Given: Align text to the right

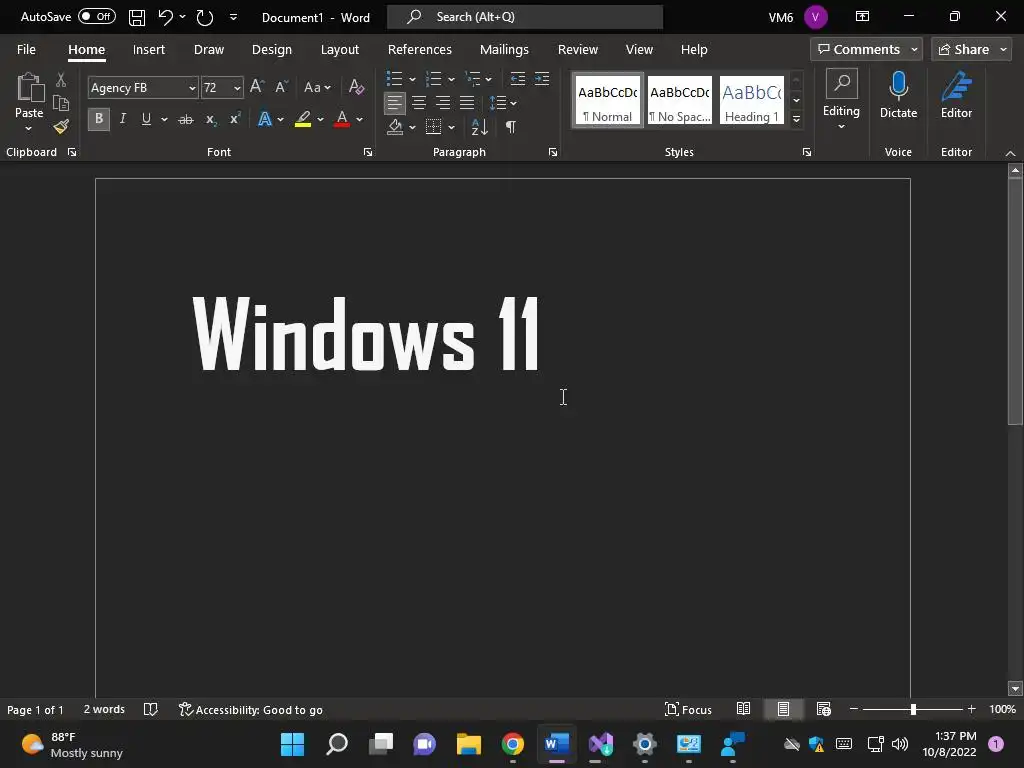Looking at the screenshot, I should click(x=443, y=103).
